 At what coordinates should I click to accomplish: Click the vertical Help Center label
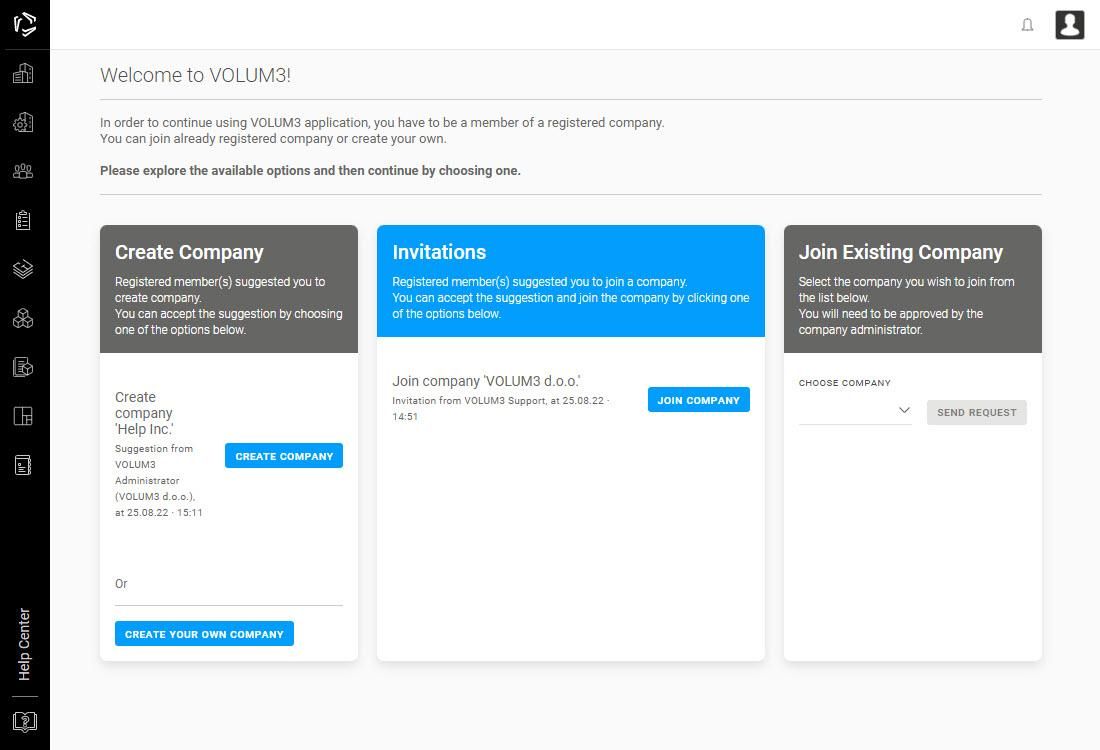pyautogui.click(x=25, y=644)
